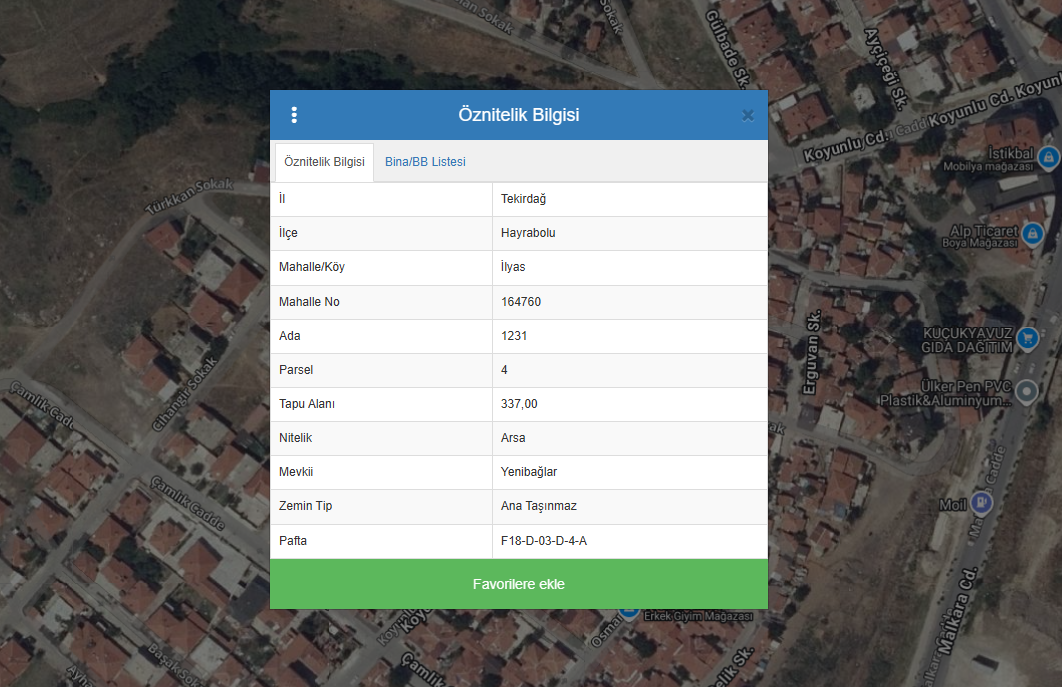Click the Ülker Pen PVC map pin
The width and height of the screenshot is (1062, 687).
pos(1027,393)
